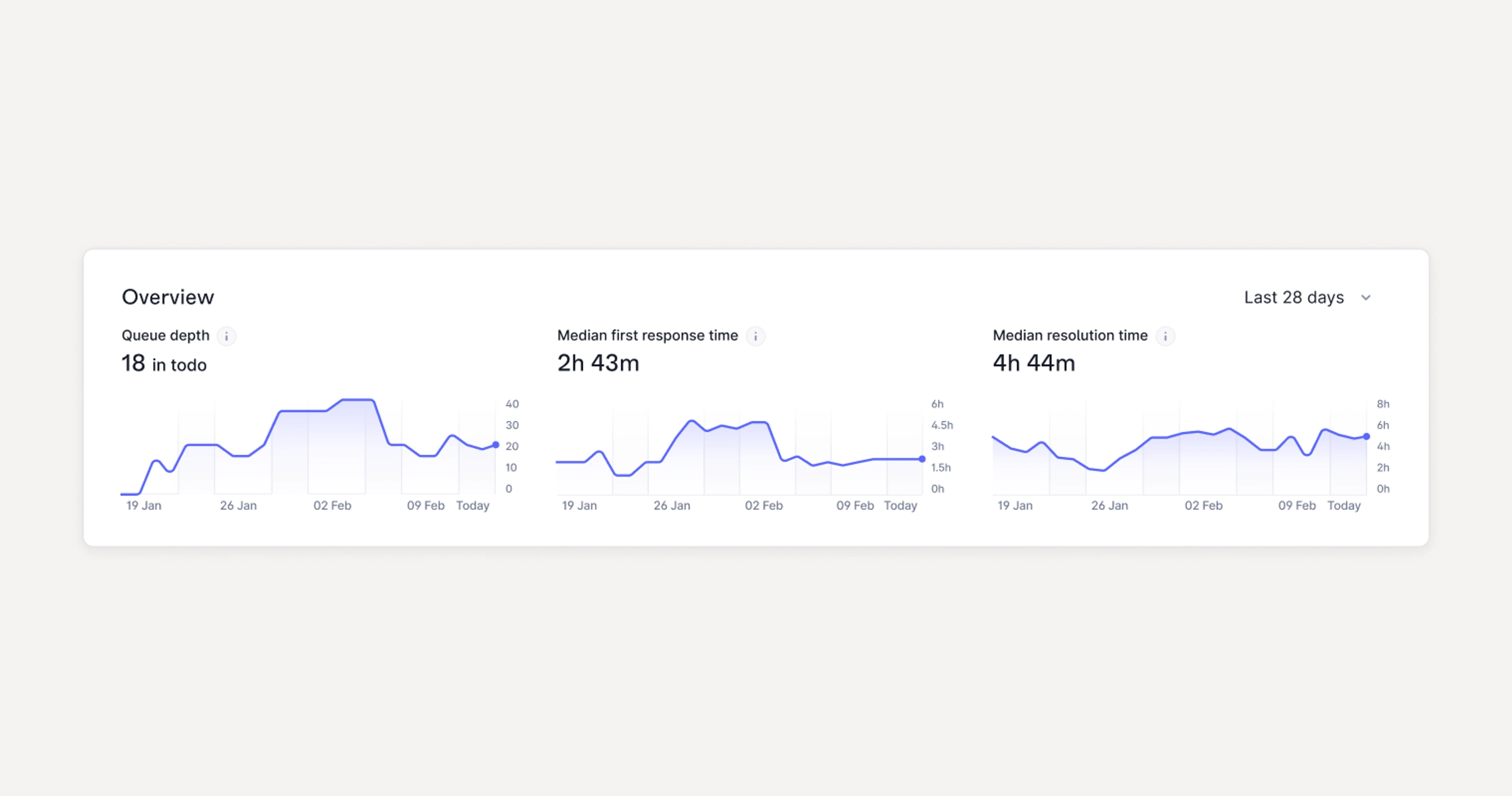This screenshot has width=1512, height=796.
Task: Select the 1.5h tick on response axis
Action: click(941, 468)
